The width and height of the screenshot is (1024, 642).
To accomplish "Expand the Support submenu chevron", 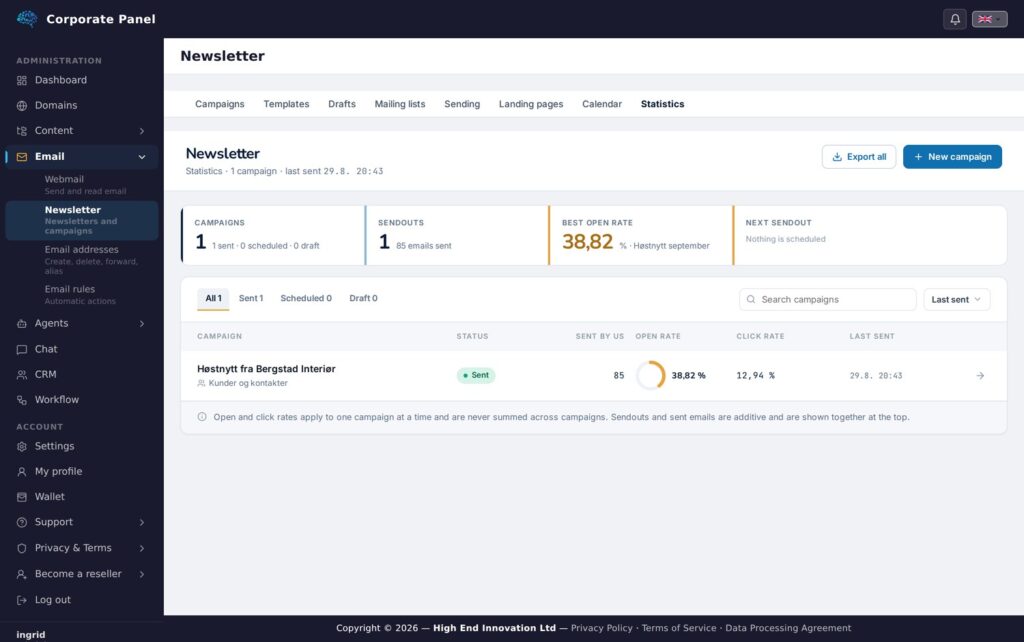I will click(142, 522).
